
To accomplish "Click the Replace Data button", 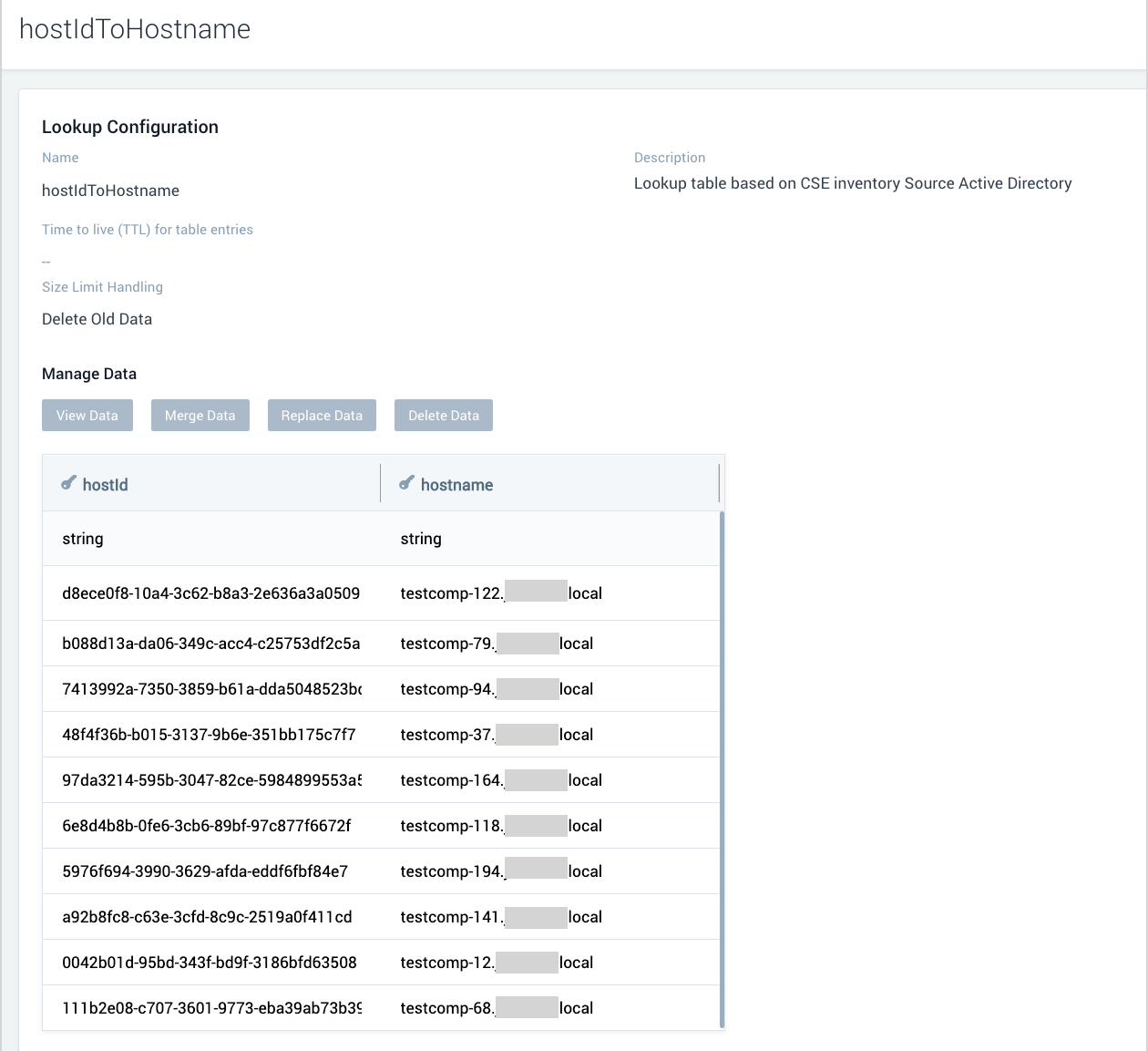I will [x=322, y=415].
